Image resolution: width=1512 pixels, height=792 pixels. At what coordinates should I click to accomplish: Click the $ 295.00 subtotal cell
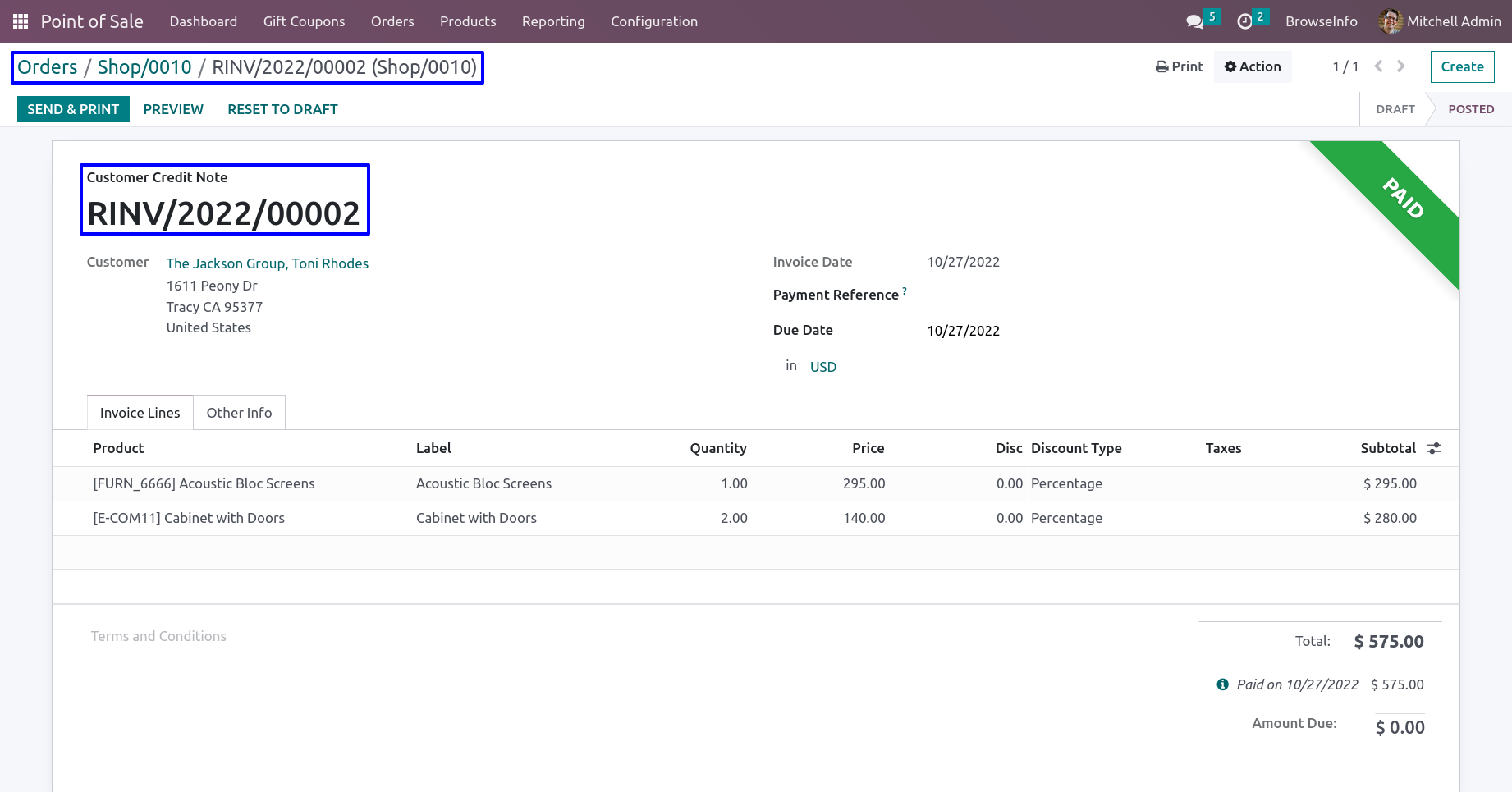click(1390, 483)
